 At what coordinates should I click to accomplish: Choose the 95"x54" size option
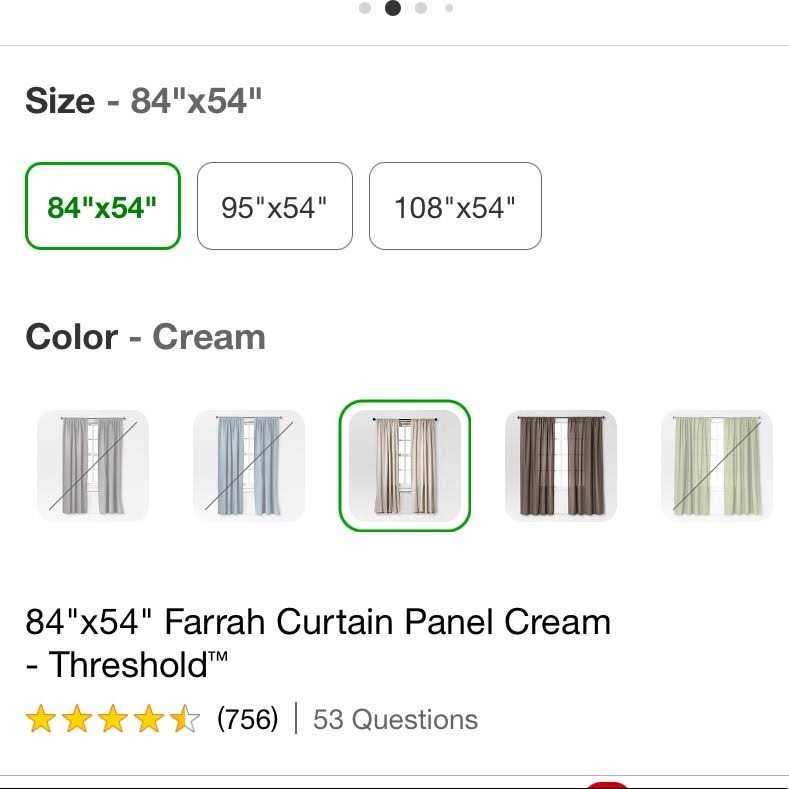(x=275, y=206)
